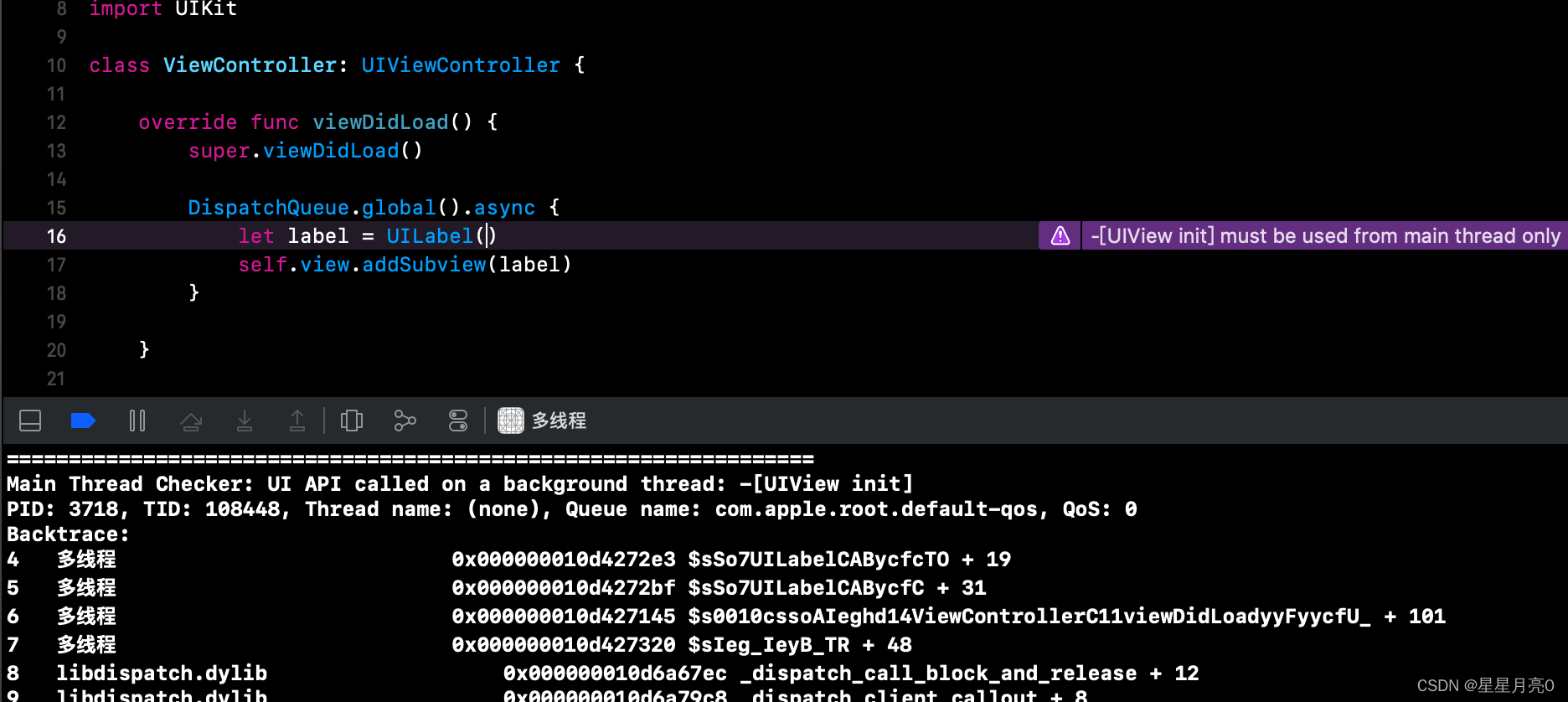The height and width of the screenshot is (702, 1568).
Task: Open the 多线程 process label in the debug bar
Action: (559, 421)
